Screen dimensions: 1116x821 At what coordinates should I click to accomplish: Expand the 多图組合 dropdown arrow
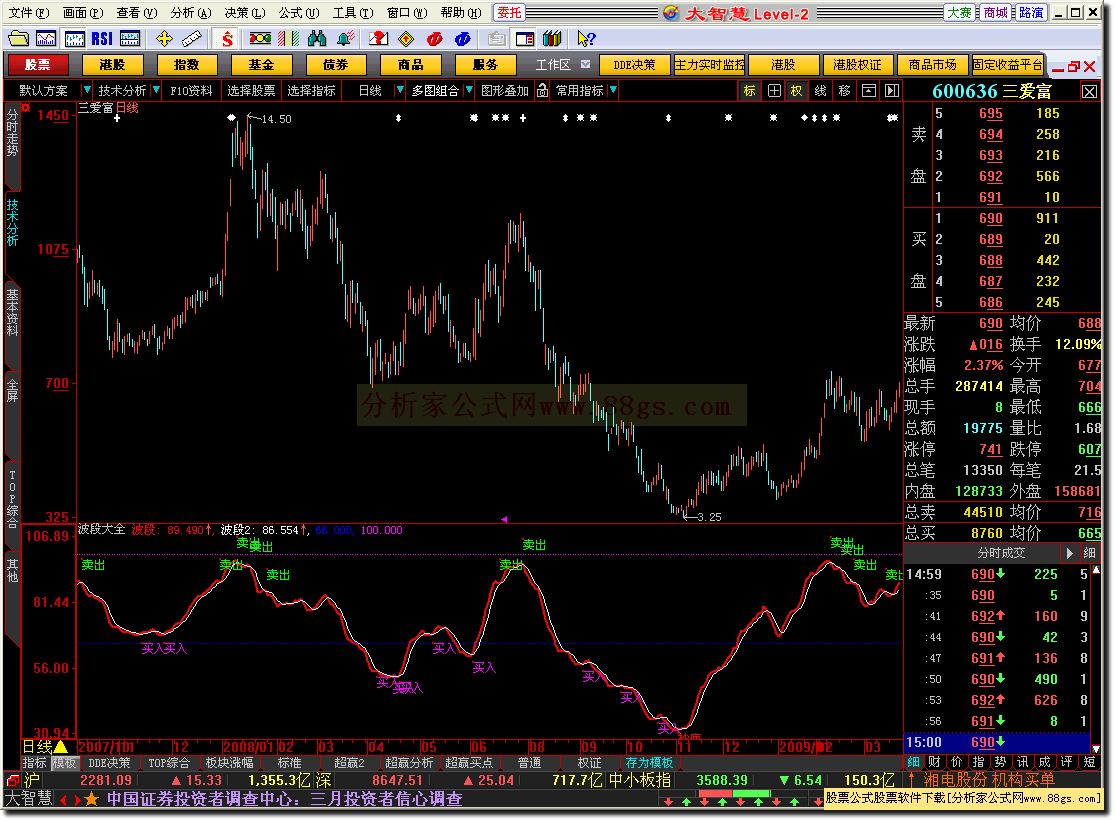click(468, 90)
